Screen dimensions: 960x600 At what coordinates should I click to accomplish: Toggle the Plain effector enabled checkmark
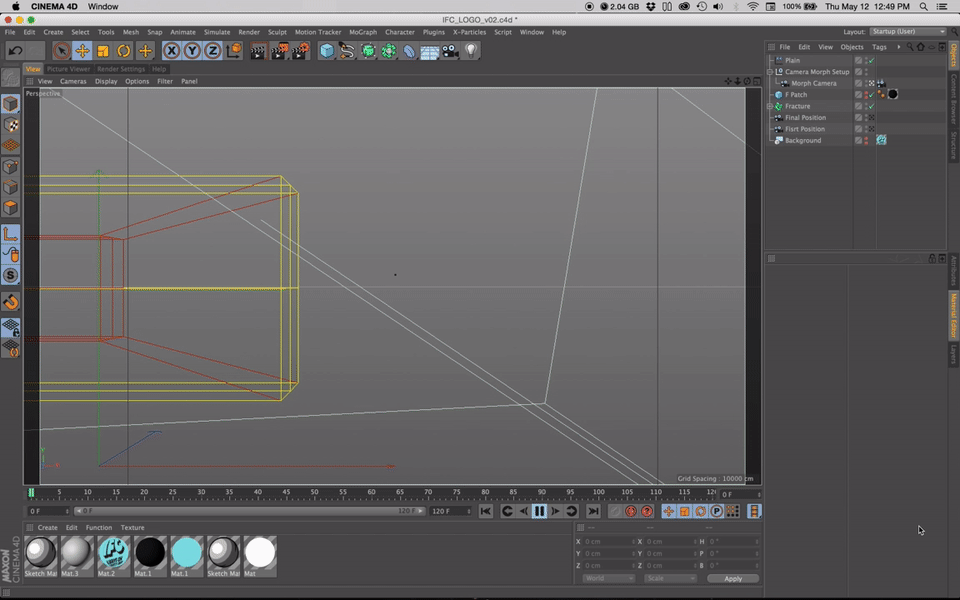871,61
